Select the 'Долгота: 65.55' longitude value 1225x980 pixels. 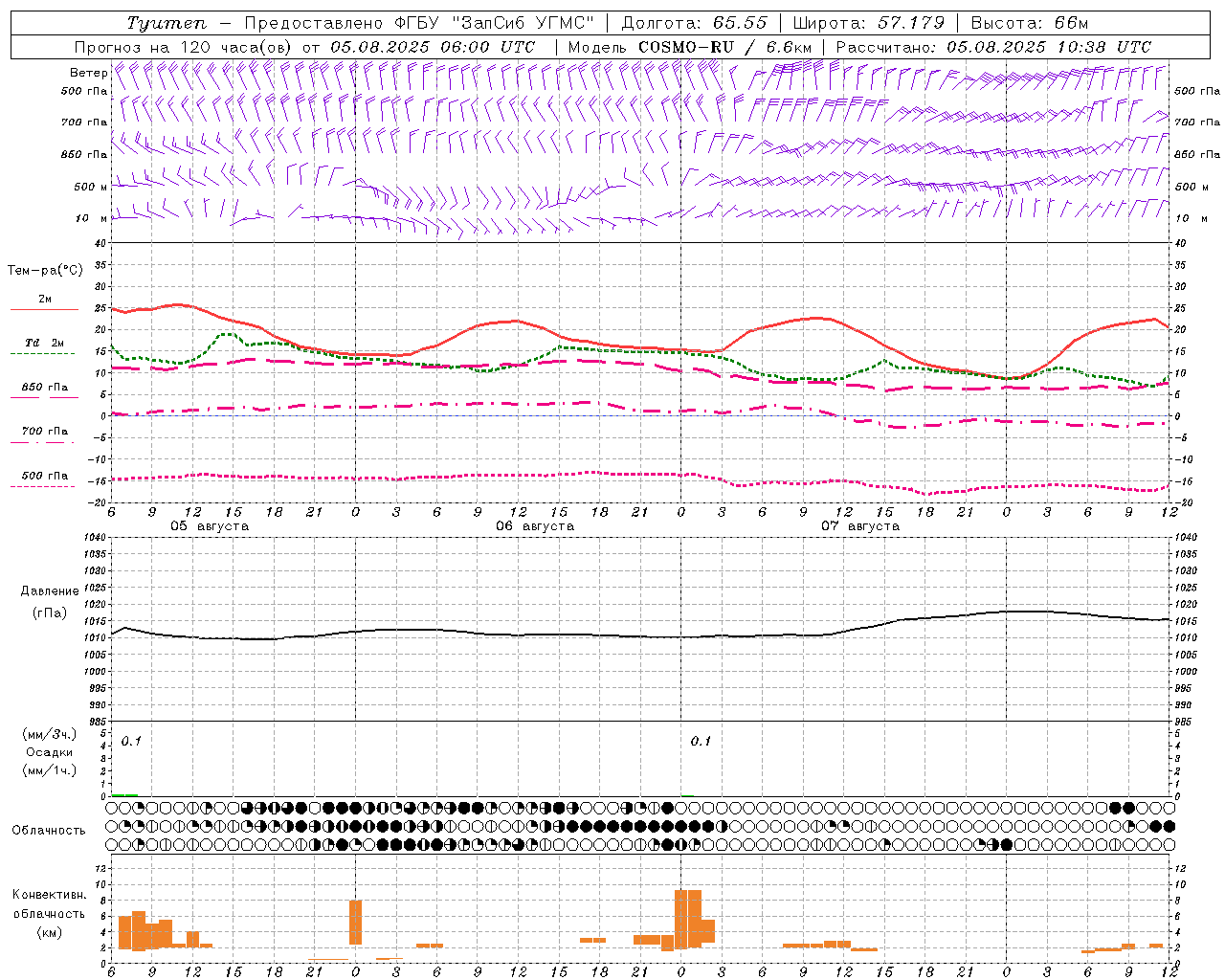click(x=694, y=23)
